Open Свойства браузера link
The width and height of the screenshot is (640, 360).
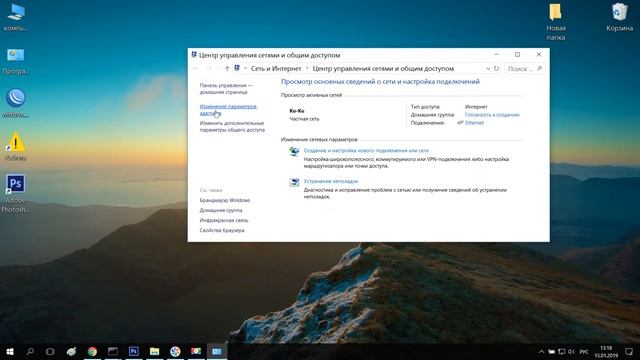tap(222, 230)
